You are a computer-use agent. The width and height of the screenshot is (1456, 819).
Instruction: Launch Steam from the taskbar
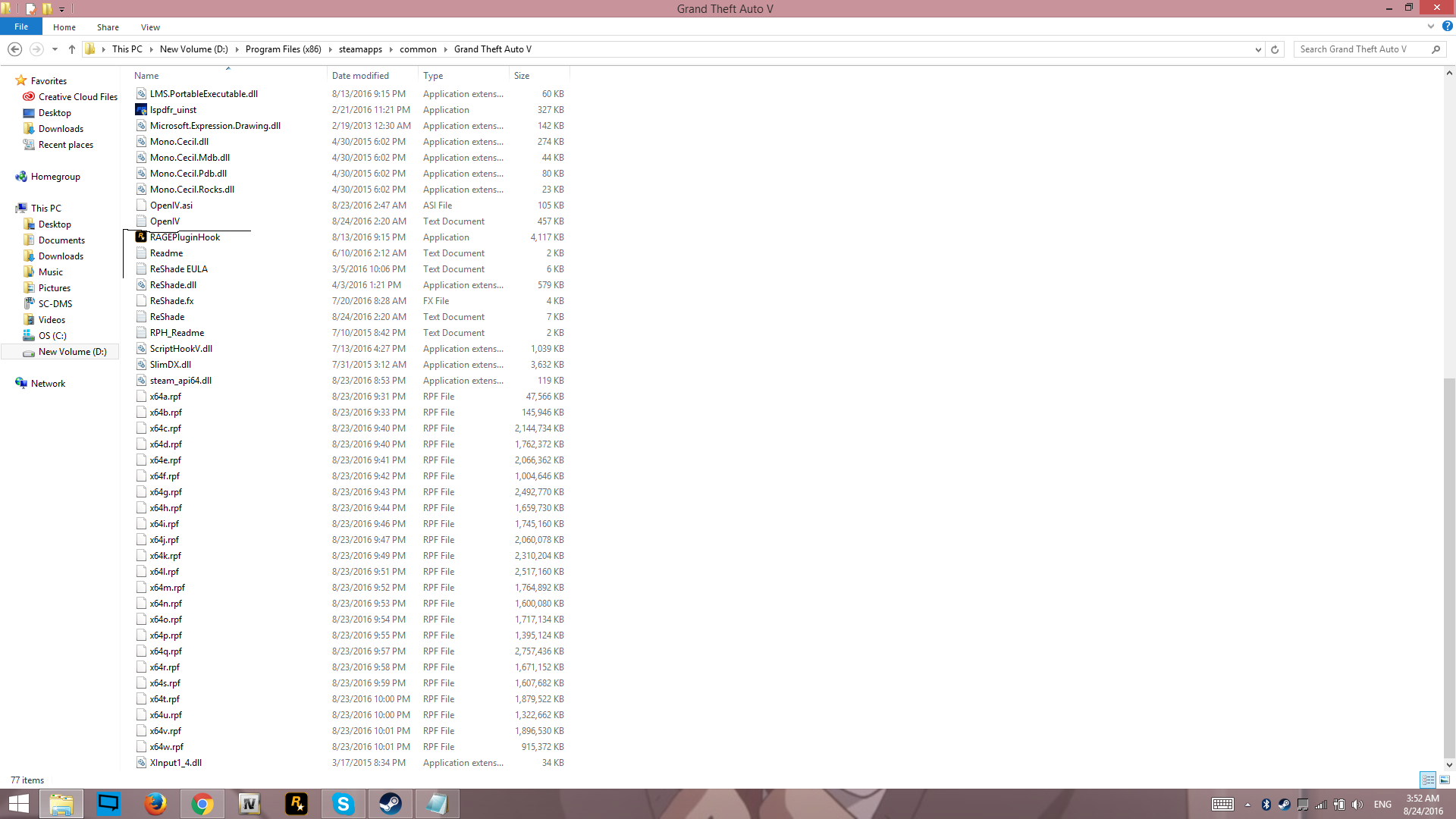pyautogui.click(x=391, y=804)
